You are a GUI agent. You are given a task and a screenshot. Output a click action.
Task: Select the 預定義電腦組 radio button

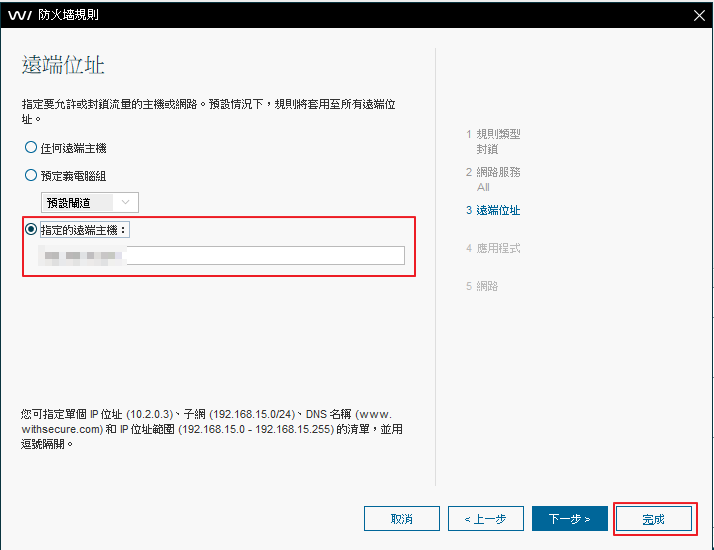31,175
